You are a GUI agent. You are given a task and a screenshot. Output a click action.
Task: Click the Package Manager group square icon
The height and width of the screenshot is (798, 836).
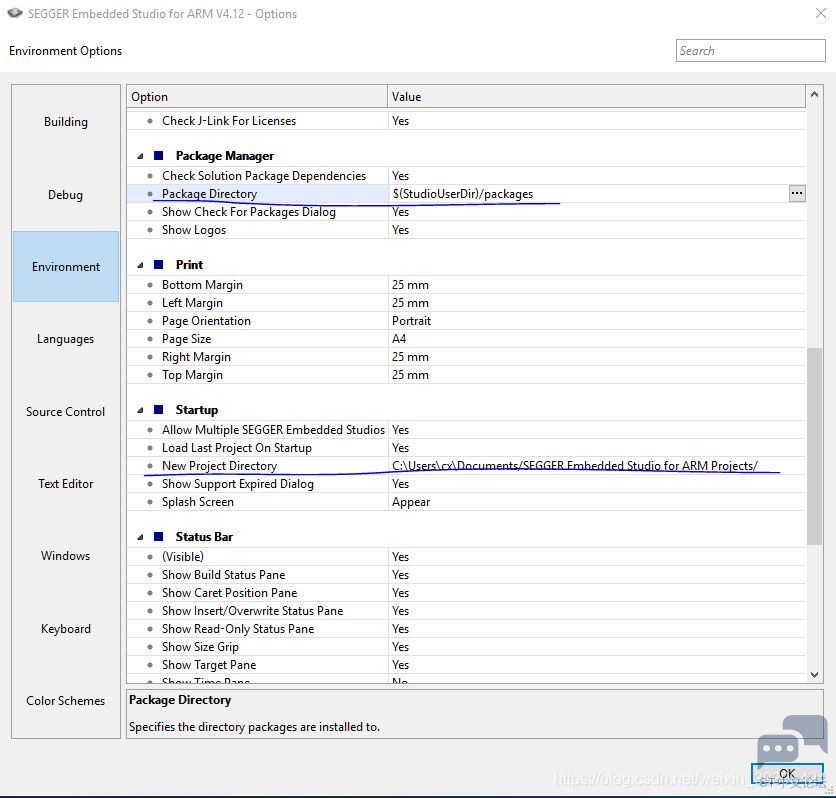[x=158, y=156]
